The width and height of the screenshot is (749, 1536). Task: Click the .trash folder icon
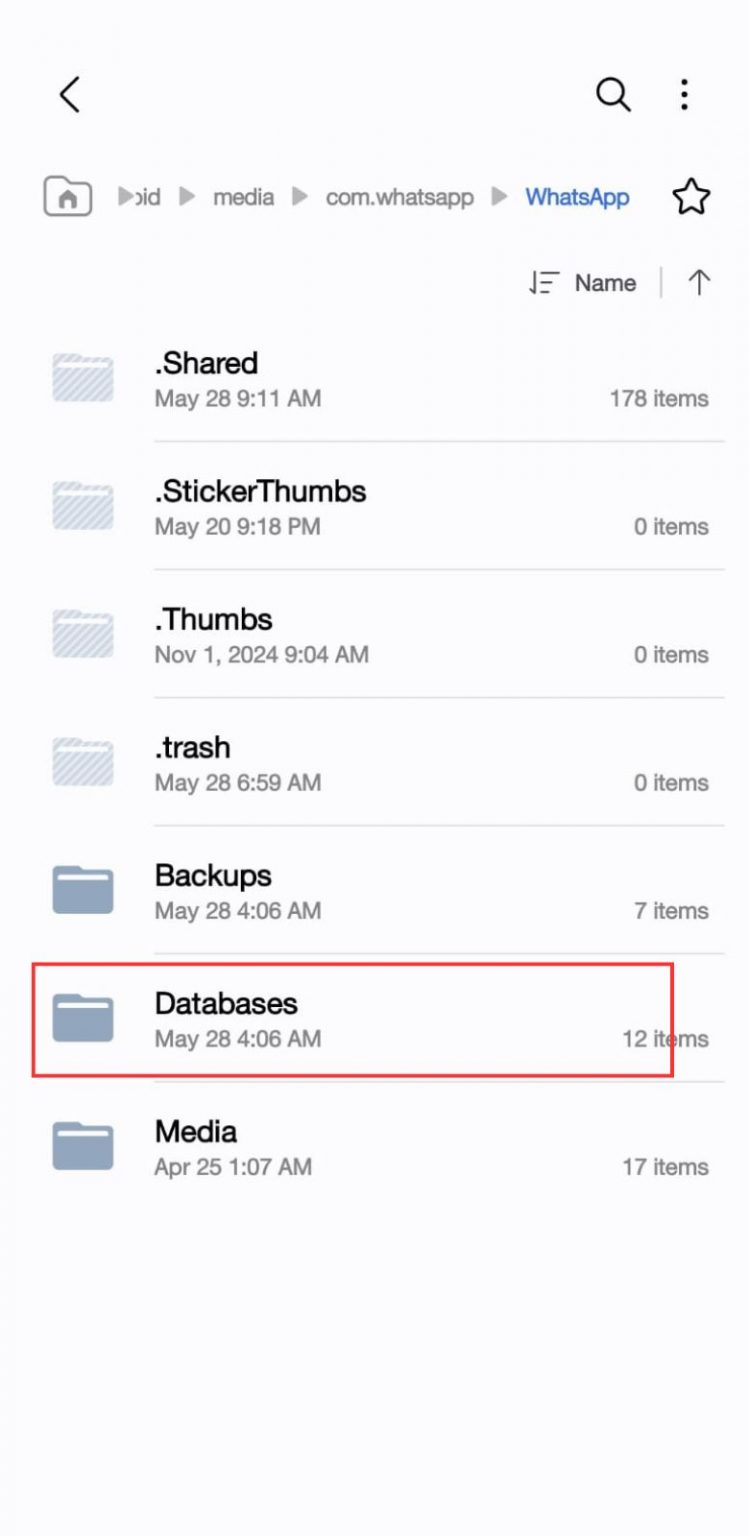[82, 762]
